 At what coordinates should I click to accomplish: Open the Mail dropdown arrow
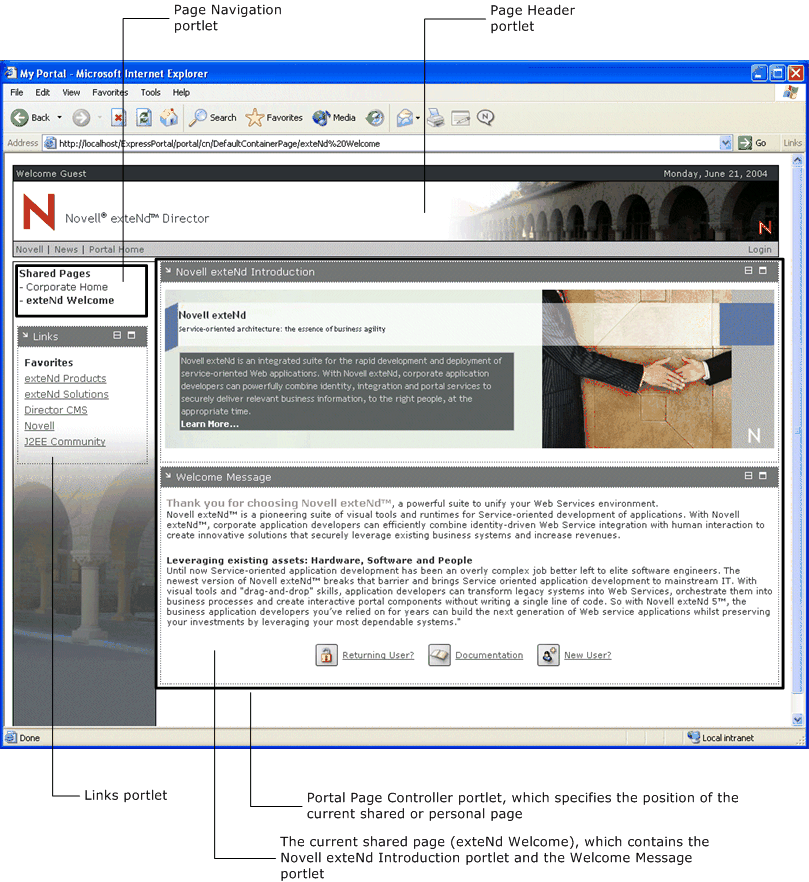417,118
